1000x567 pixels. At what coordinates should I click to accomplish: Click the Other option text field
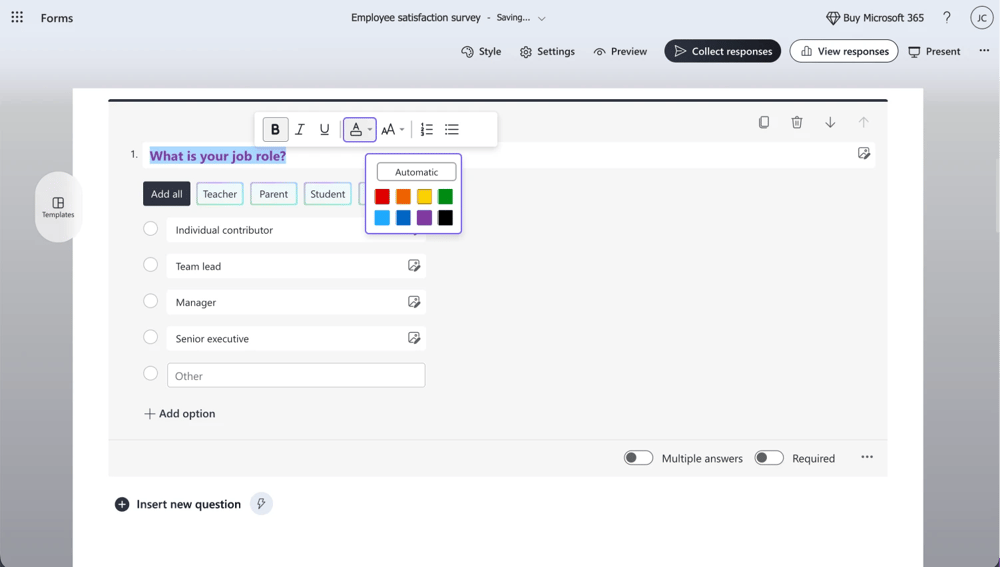[x=296, y=376]
